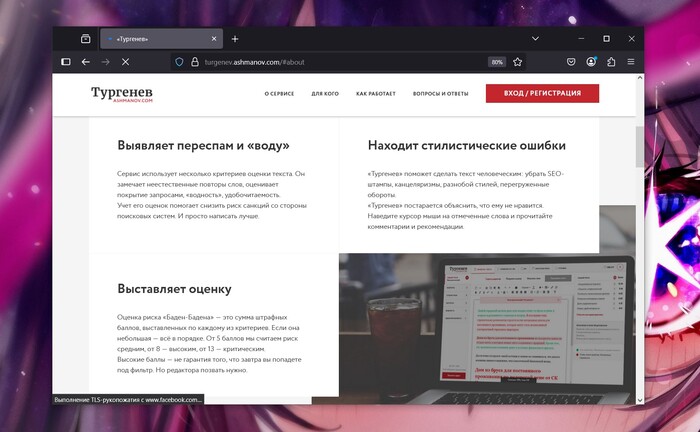Screen dimensions: 700x432
Task: Bookmark this page with star icon
Action: (517, 62)
